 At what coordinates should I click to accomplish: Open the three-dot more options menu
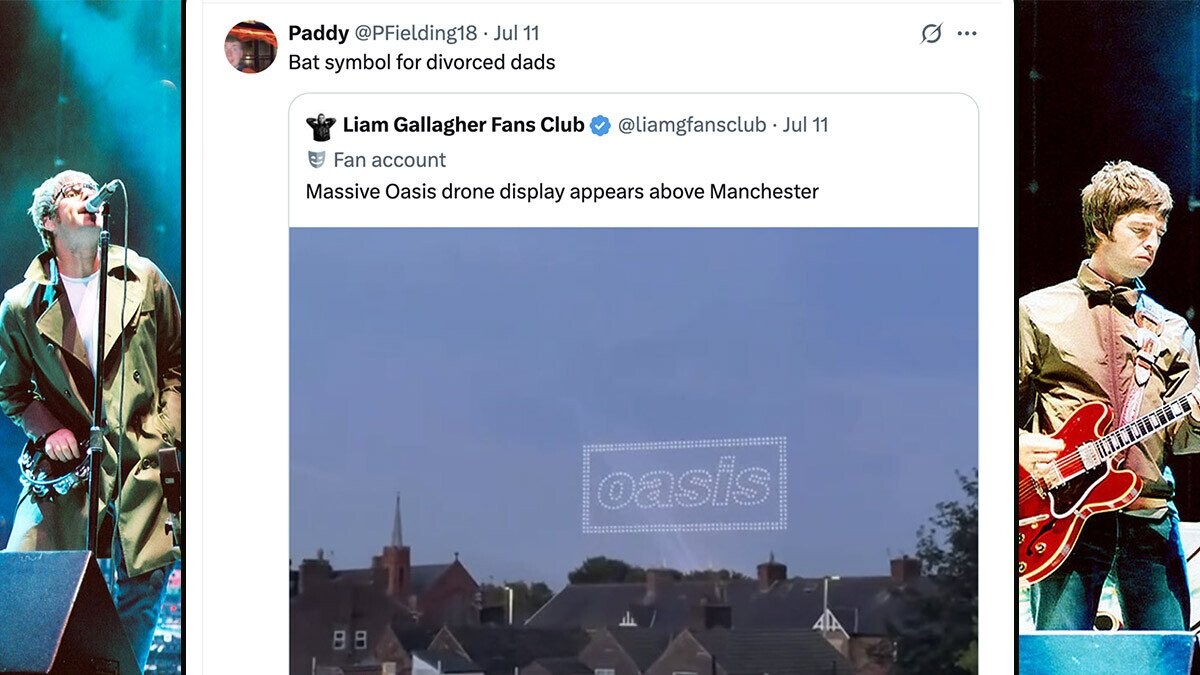point(966,33)
